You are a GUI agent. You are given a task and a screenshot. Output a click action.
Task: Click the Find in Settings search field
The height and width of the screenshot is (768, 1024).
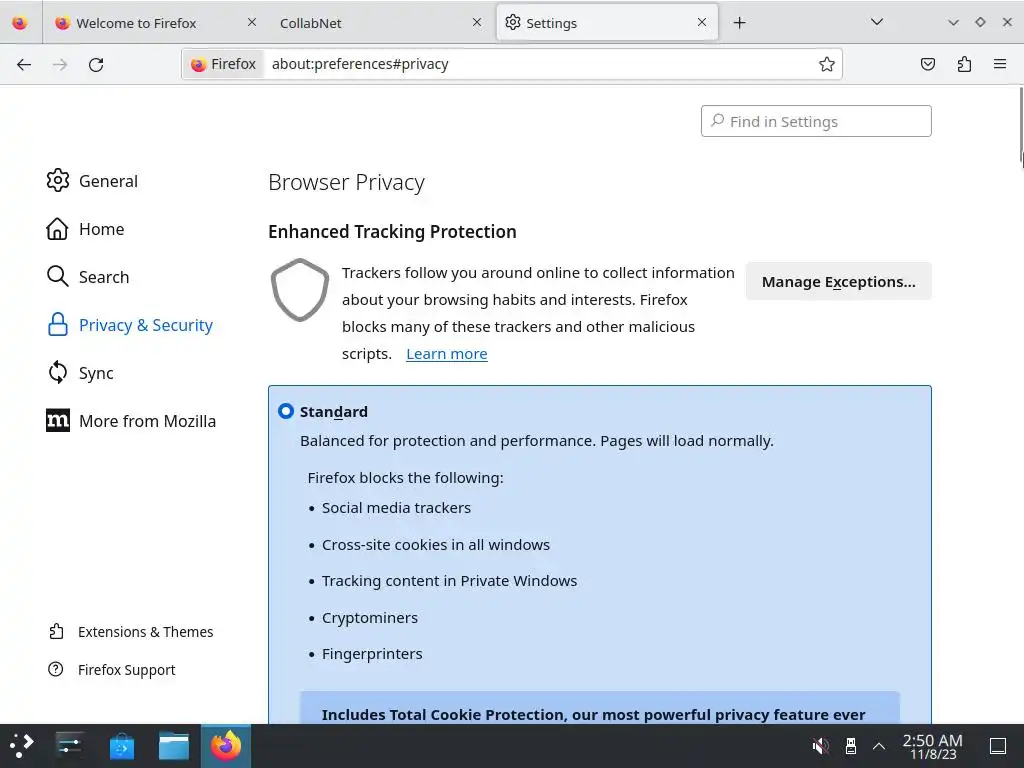[816, 121]
